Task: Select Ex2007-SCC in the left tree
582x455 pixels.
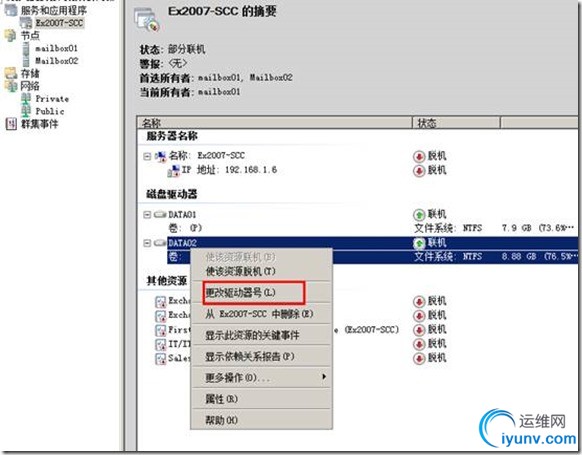Action: click(59, 23)
